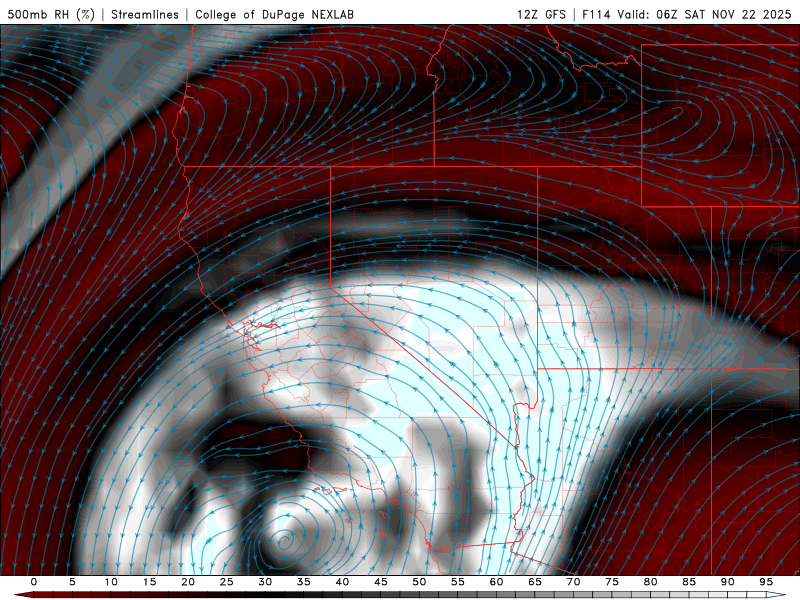Click the 70 value on the color scale
The height and width of the screenshot is (600, 800).
[573, 582]
